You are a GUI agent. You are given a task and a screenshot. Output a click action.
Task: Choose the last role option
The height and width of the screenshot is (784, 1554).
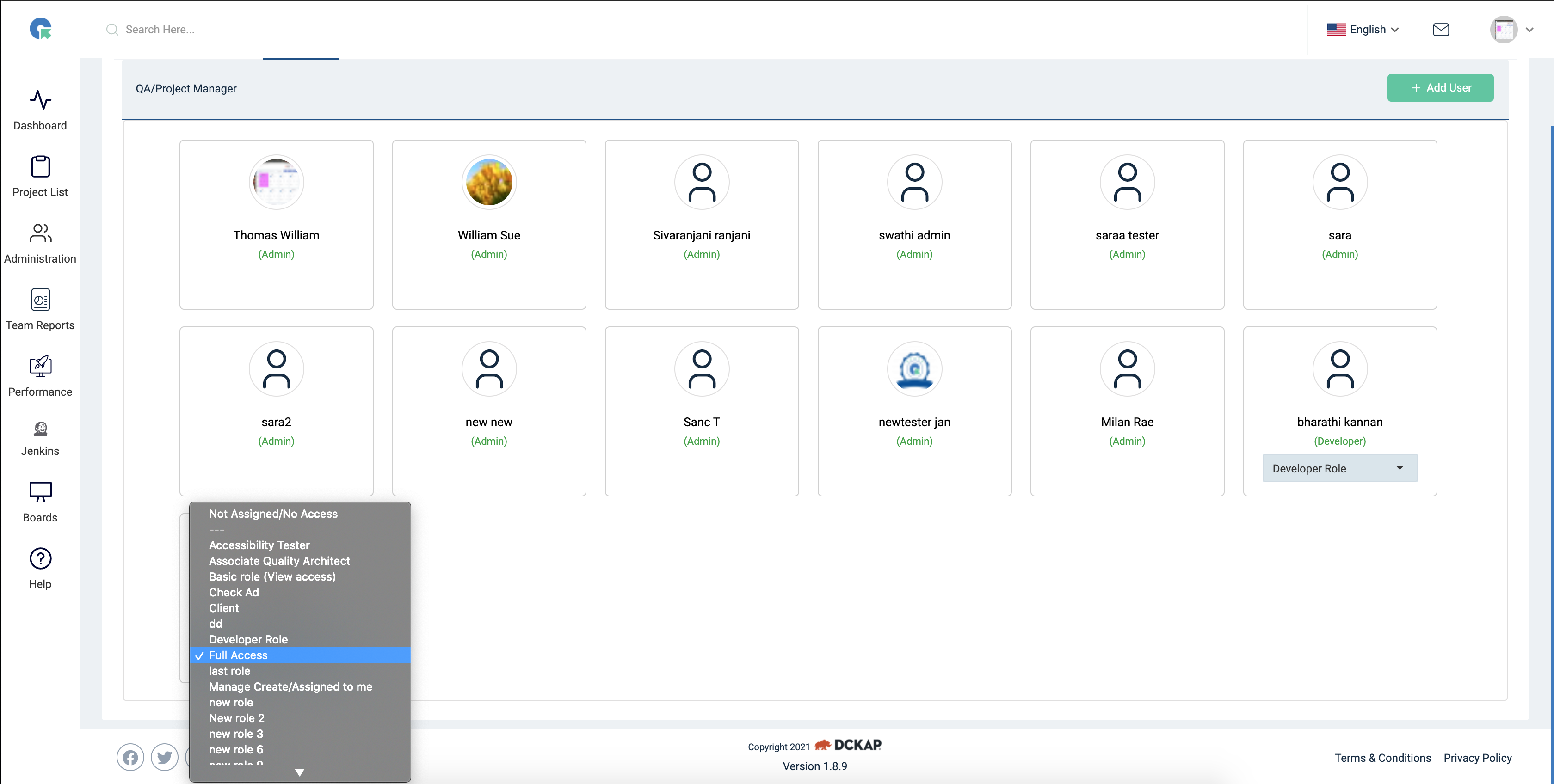(x=300, y=671)
